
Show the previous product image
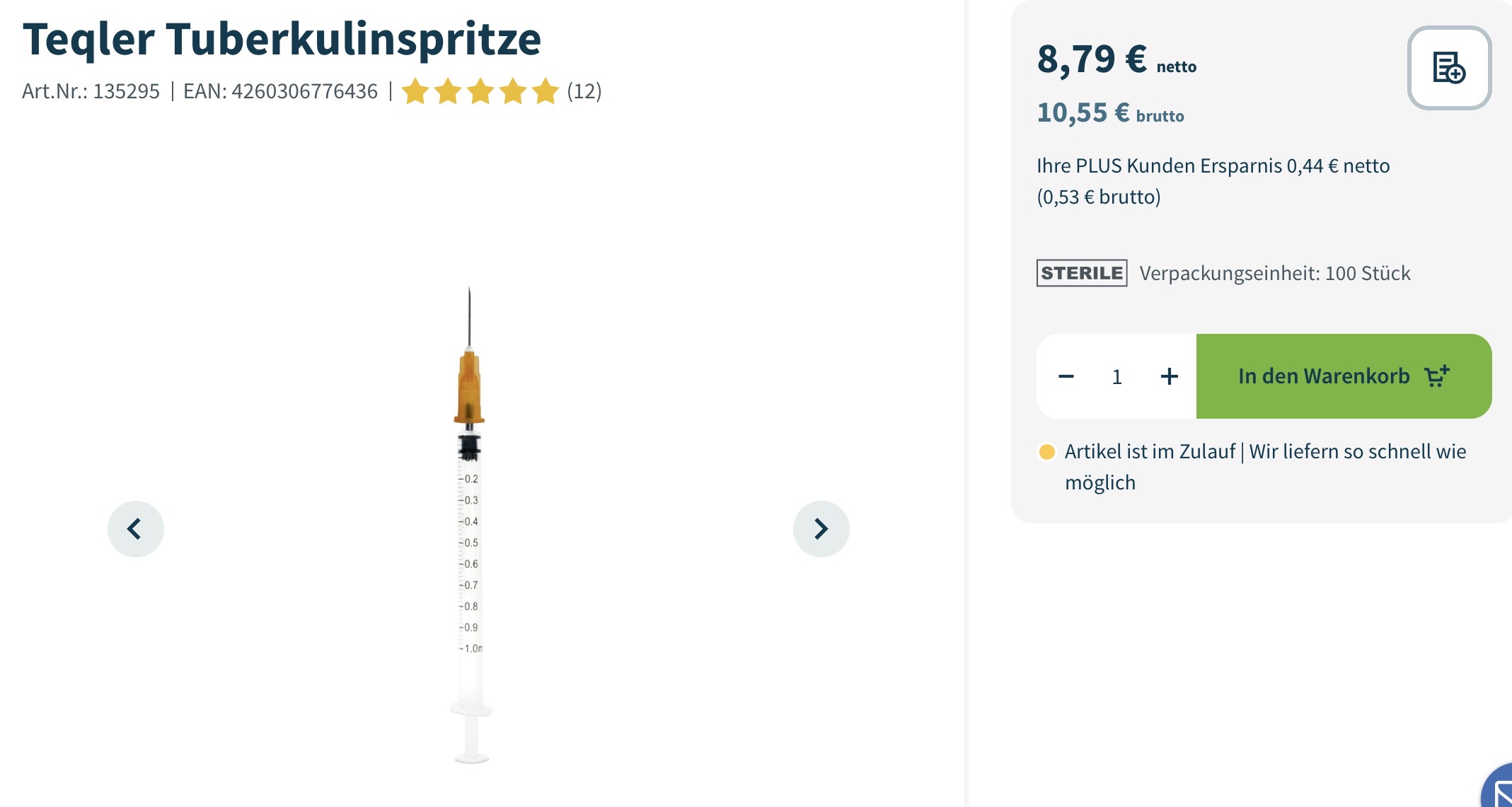136,529
